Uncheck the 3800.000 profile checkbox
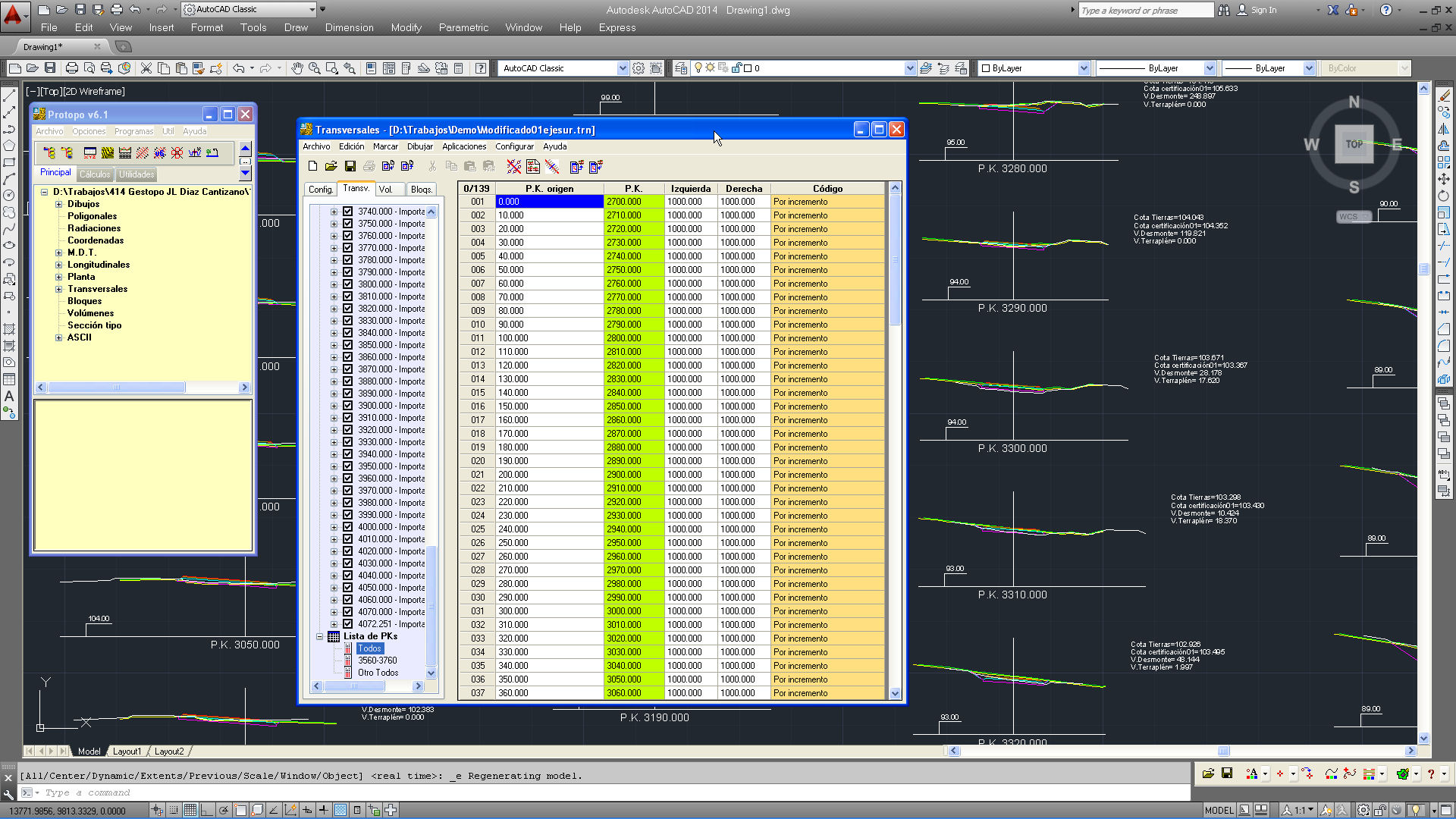 [x=347, y=284]
